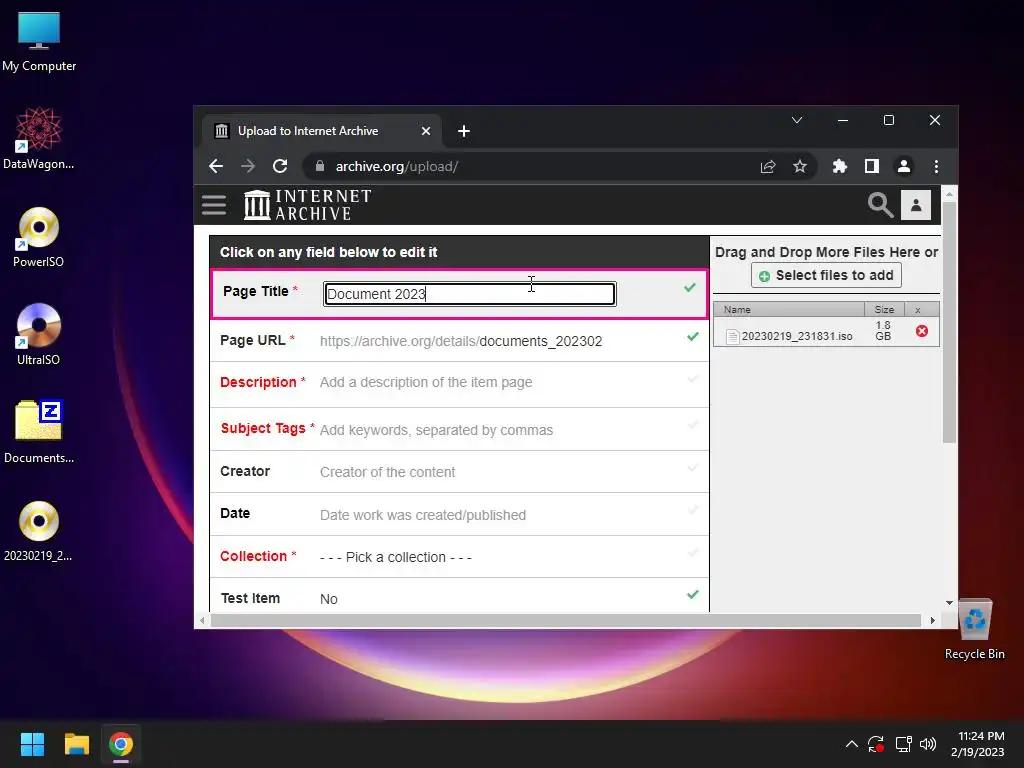The width and height of the screenshot is (1024, 768).
Task: Remove the 20230219_231831.iso file
Action: (x=921, y=331)
